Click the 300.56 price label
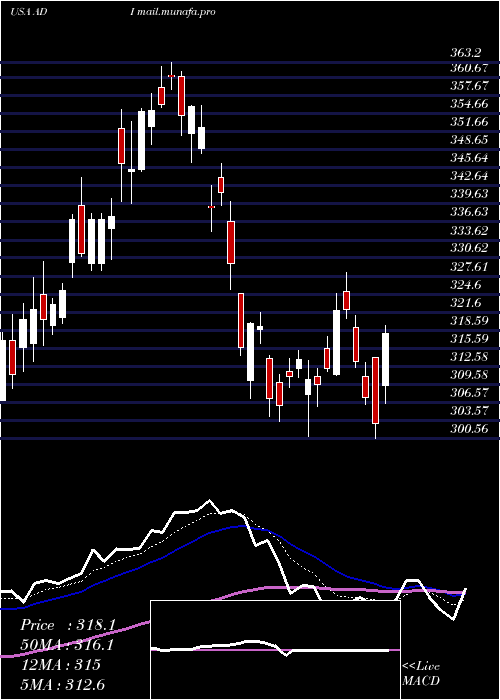Screen dimensions: 500x700 point(469,429)
